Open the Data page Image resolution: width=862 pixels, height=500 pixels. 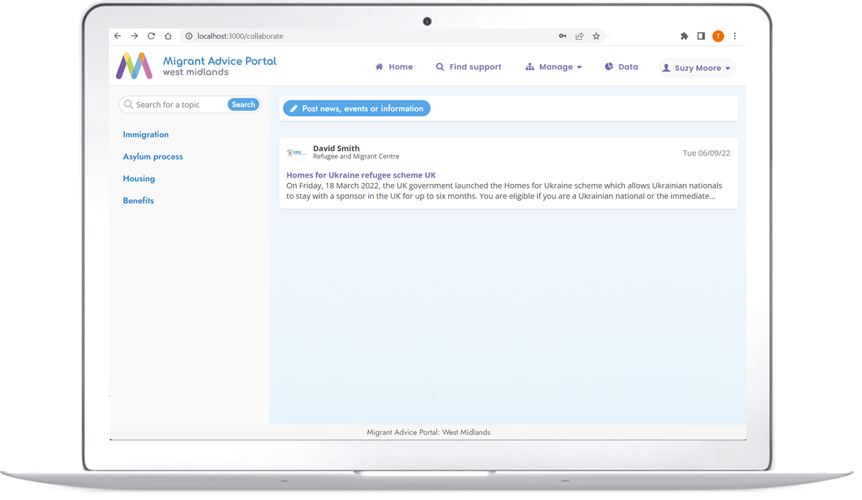622,67
